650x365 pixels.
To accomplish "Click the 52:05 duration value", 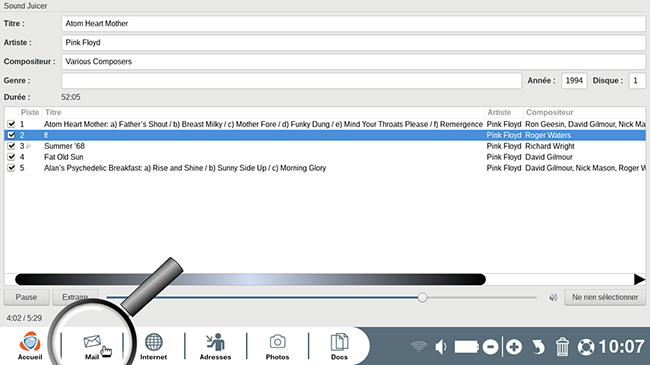I will [71, 97].
